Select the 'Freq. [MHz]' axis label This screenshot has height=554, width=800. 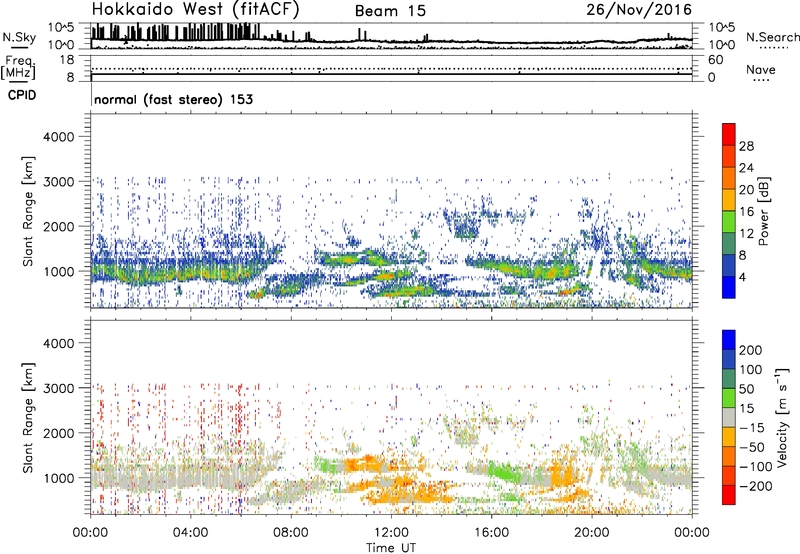point(19,67)
